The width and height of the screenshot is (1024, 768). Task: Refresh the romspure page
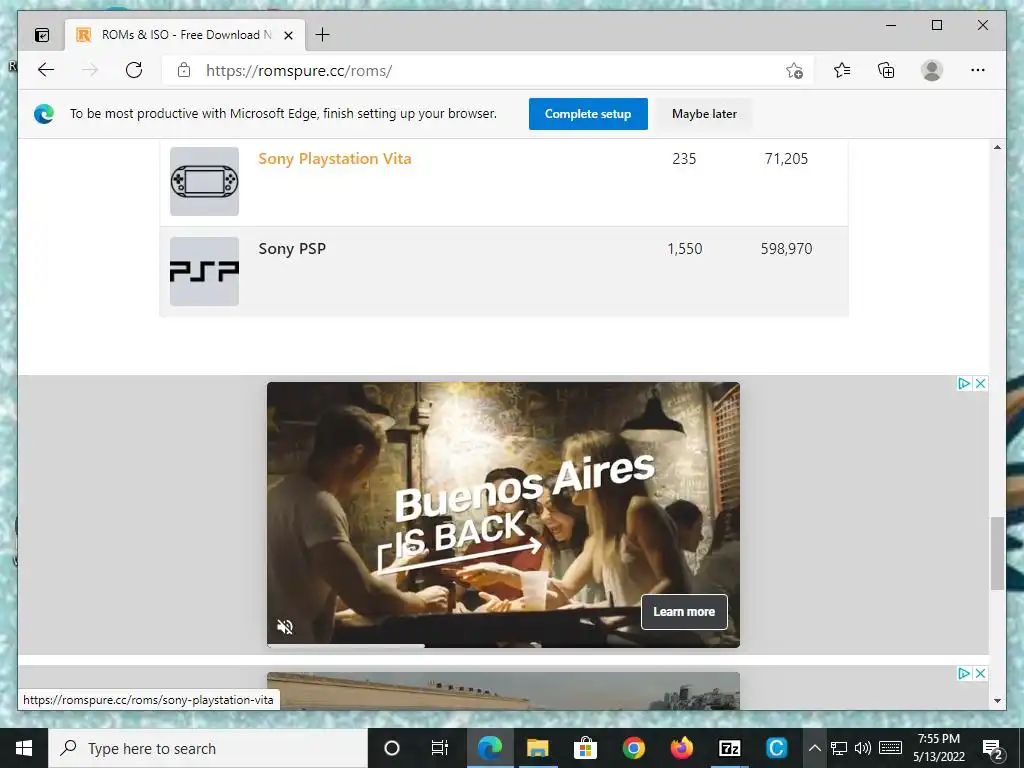(x=134, y=70)
